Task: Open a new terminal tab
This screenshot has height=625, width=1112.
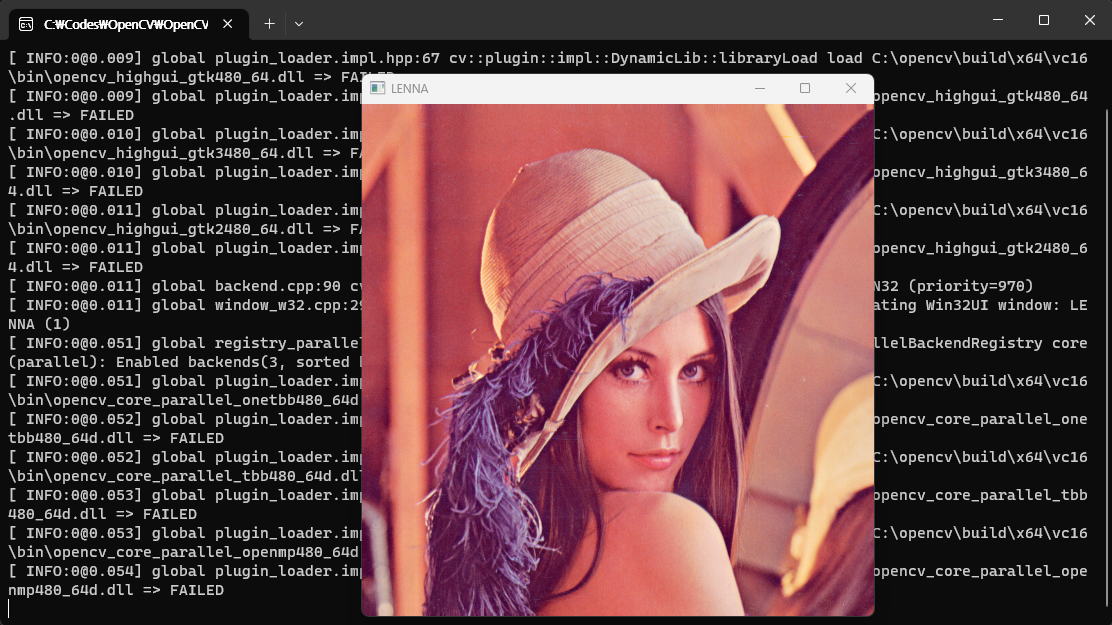Action: tap(269, 24)
